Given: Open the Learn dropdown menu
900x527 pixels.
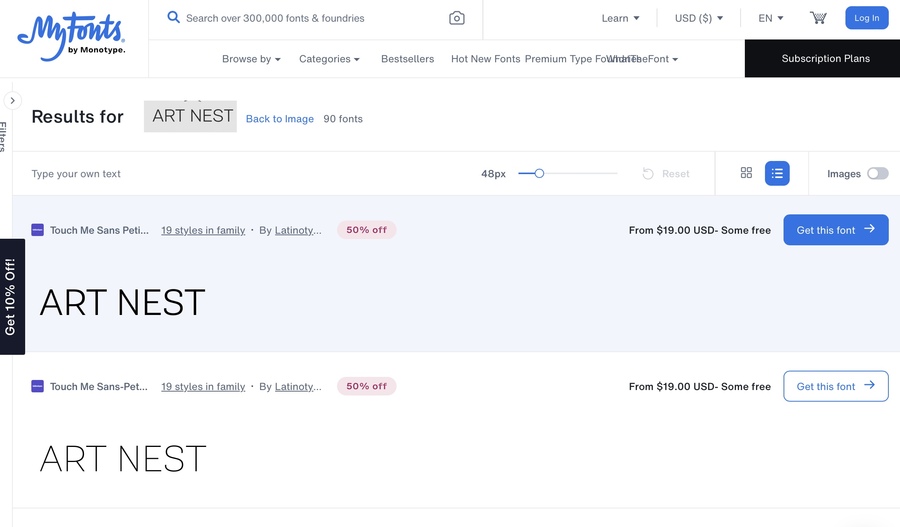Looking at the screenshot, I should [x=620, y=18].
